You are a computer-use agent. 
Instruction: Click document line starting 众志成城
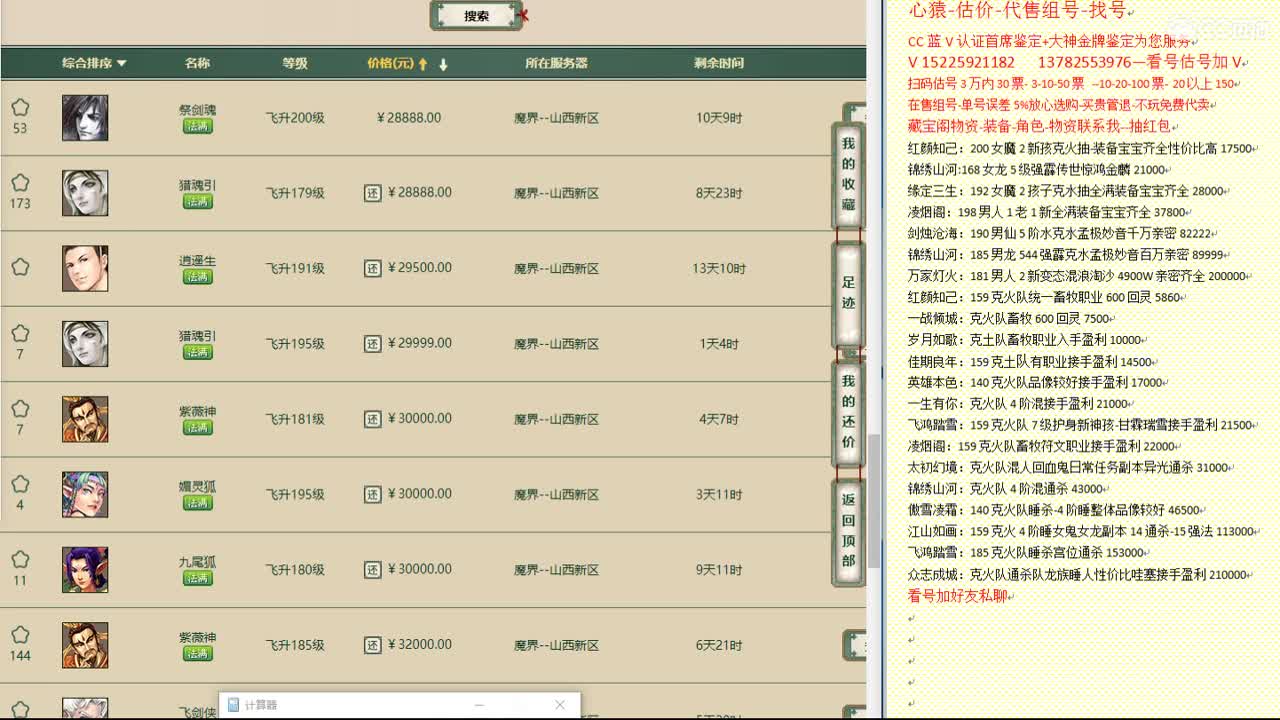pyautogui.click(x=1077, y=574)
